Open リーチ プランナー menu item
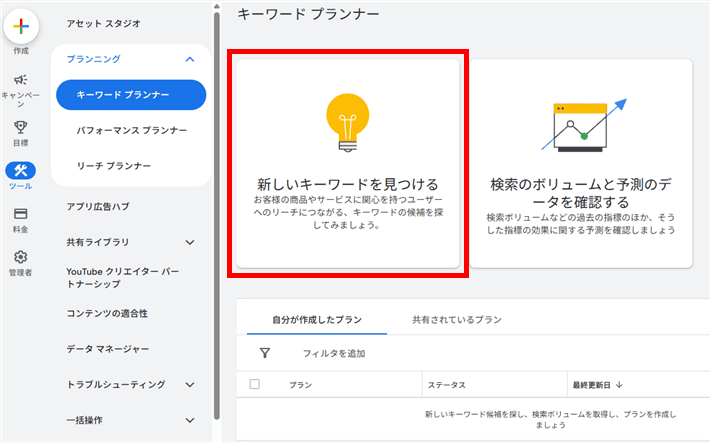This screenshot has width=710, height=443. [114, 166]
